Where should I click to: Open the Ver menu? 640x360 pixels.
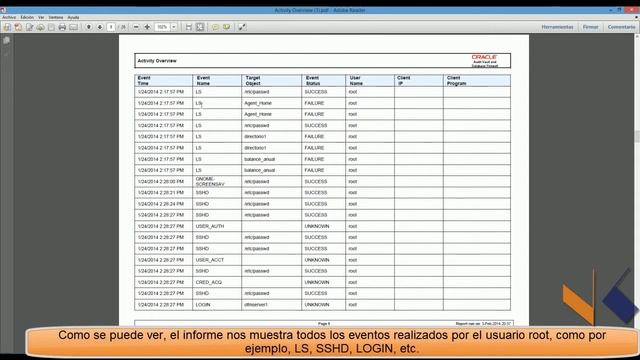(41, 18)
